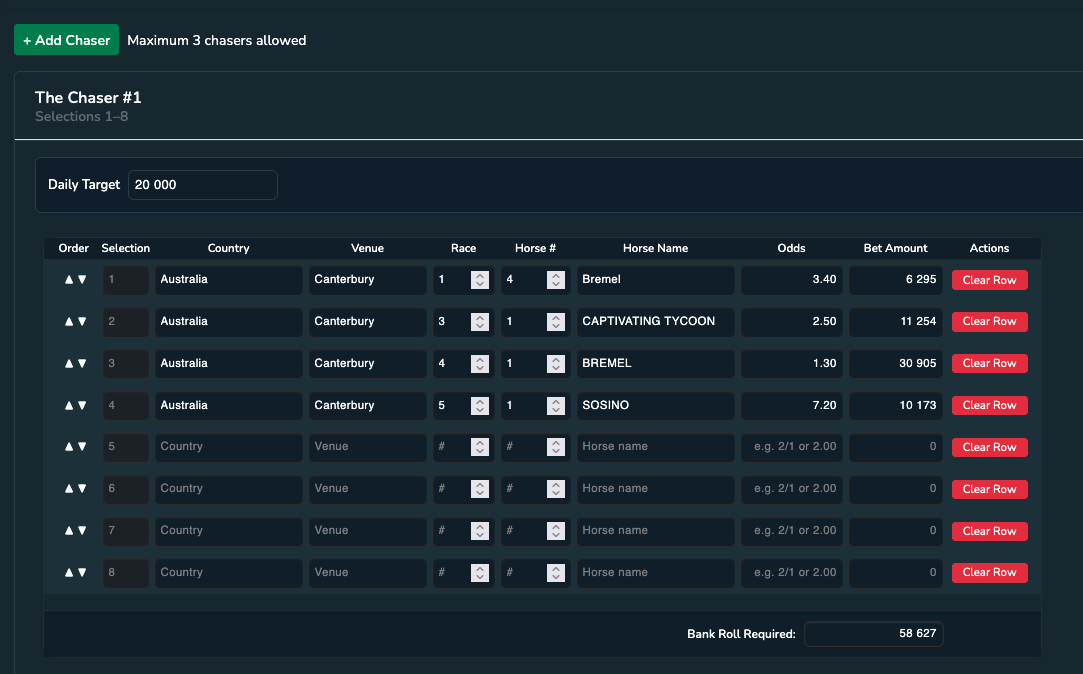Clear Row for the SOSINO selection
1083x674 pixels.
click(989, 405)
